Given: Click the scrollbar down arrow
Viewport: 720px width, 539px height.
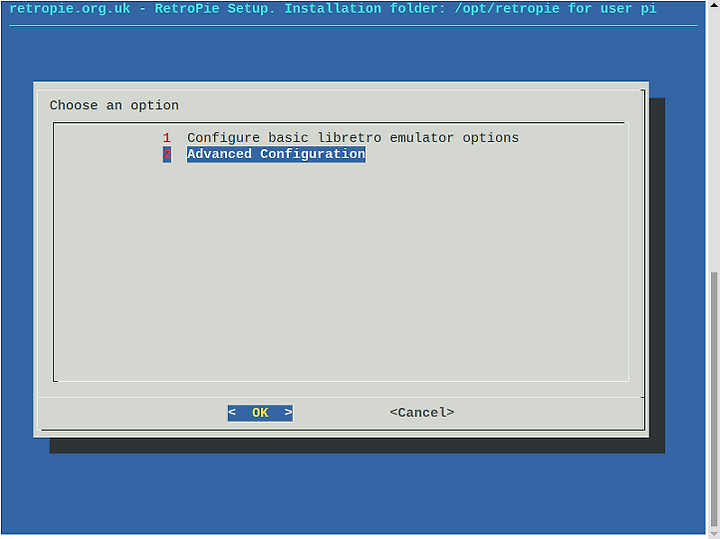Looking at the screenshot, I should [x=714, y=533].
